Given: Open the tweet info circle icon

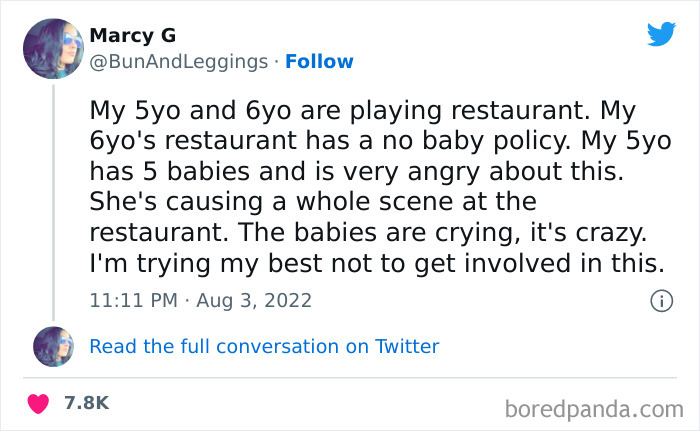Looking at the screenshot, I should point(660,300).
